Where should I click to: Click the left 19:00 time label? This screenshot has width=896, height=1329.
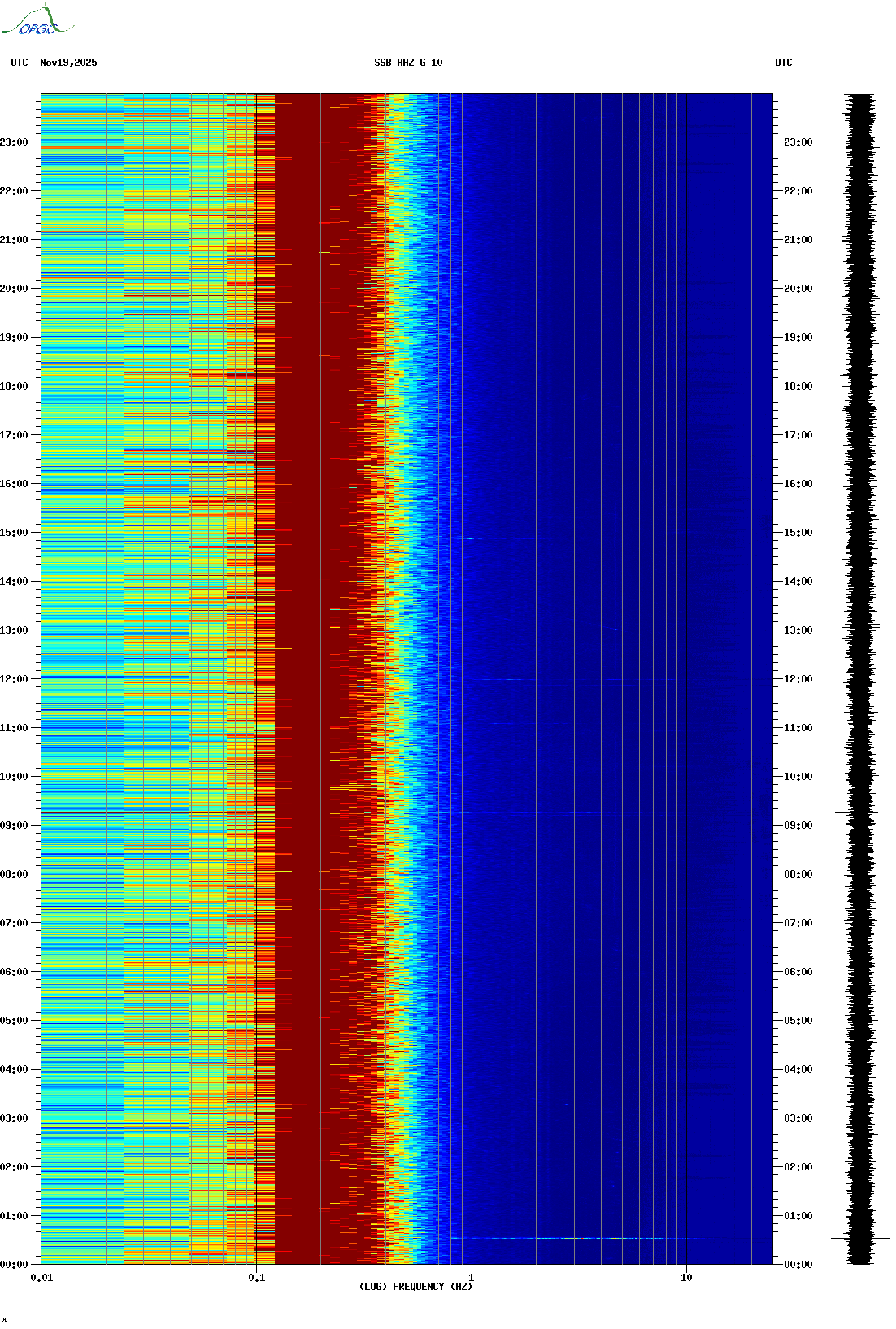[14, 338]
